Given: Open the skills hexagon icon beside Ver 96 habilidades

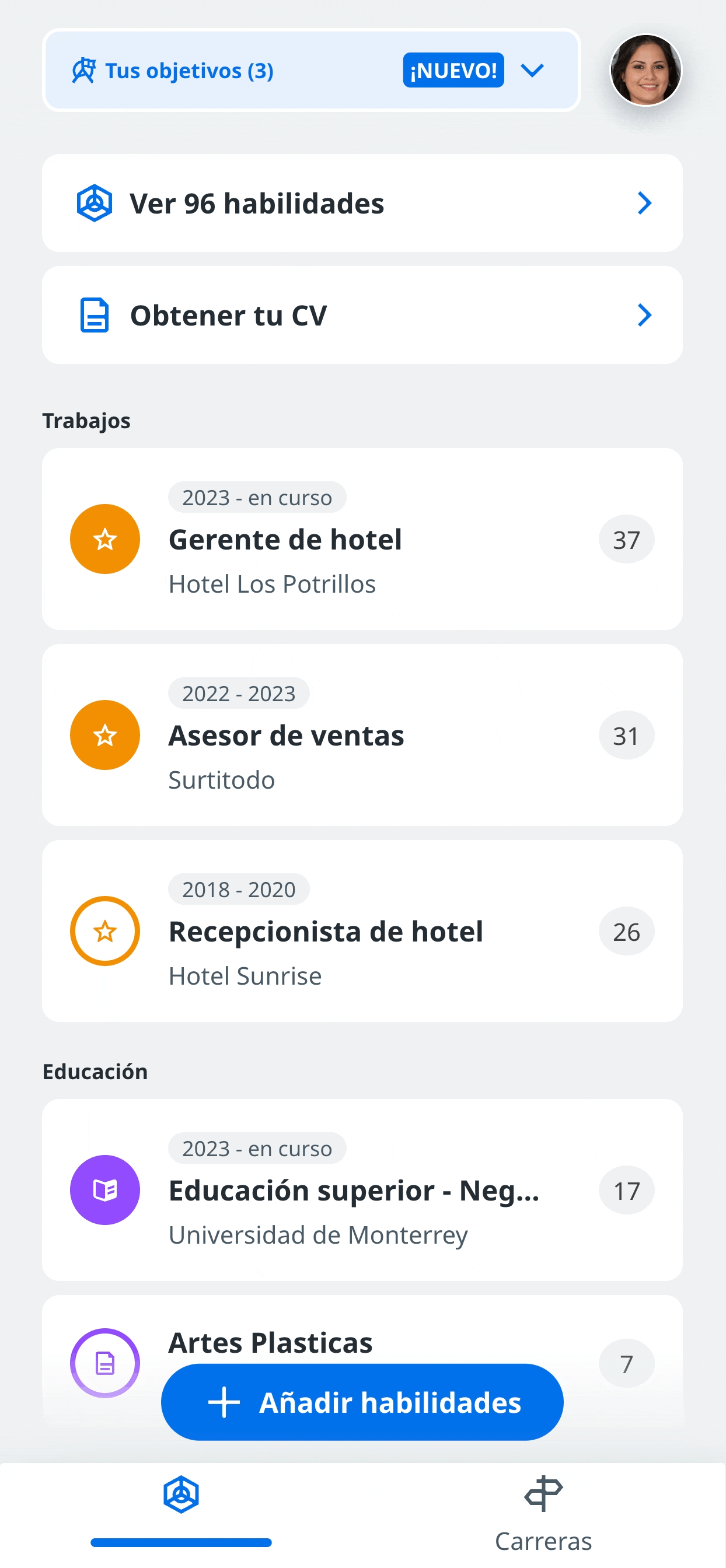Looking at the screenshot, I should (95, 202).
